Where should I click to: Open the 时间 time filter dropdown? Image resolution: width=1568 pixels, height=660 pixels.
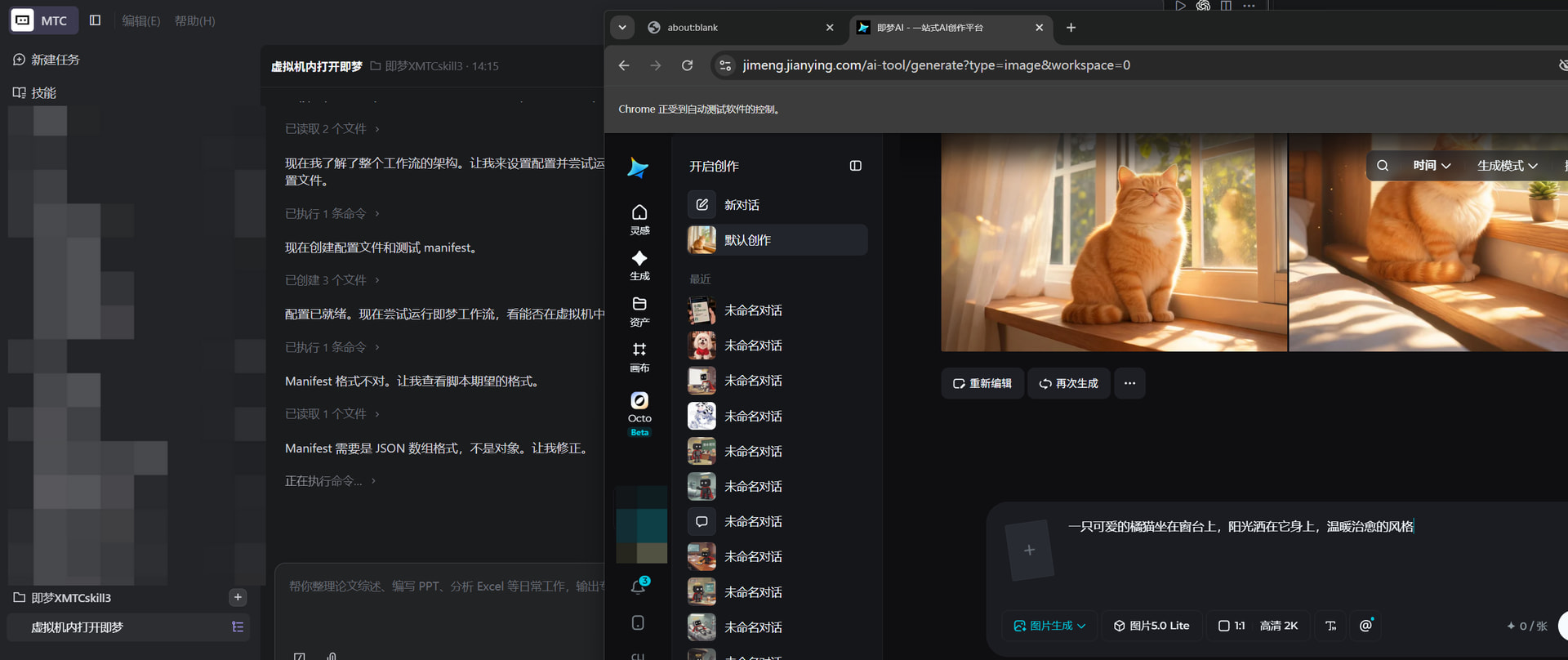coord(1432,166)
